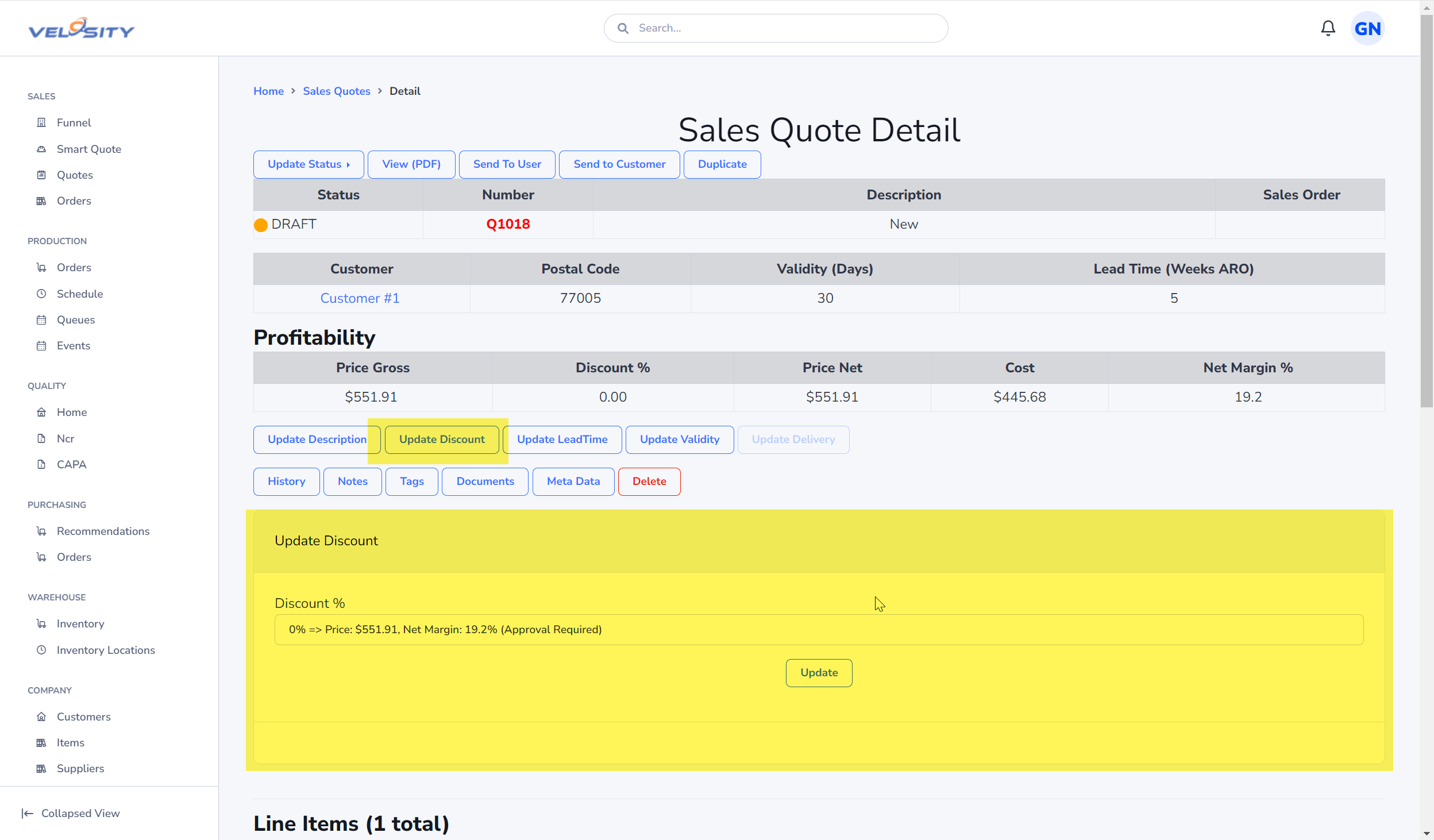Go to Smart Quote in the sidebar
The width and height of the screenshot is (1434, 840).
89,149
